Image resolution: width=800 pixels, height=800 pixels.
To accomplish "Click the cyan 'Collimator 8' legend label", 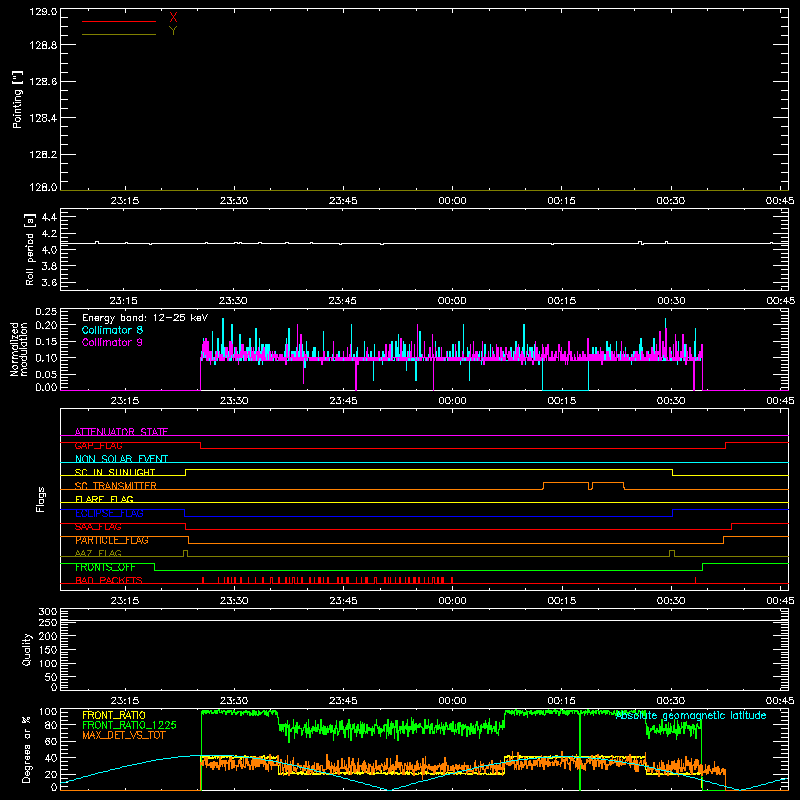I will [112, 330].
